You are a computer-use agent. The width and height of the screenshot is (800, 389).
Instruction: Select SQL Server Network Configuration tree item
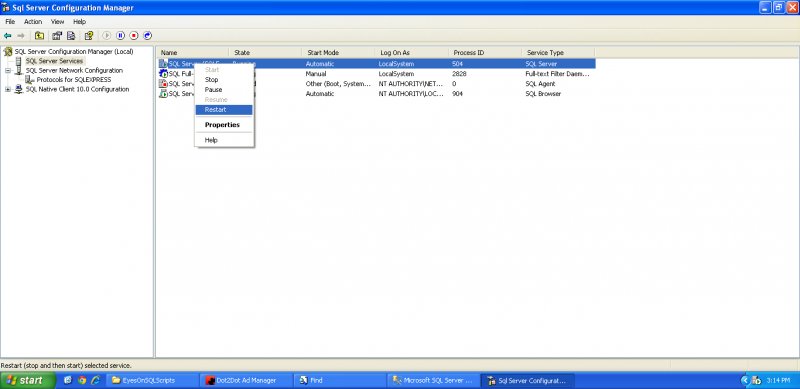74,70
